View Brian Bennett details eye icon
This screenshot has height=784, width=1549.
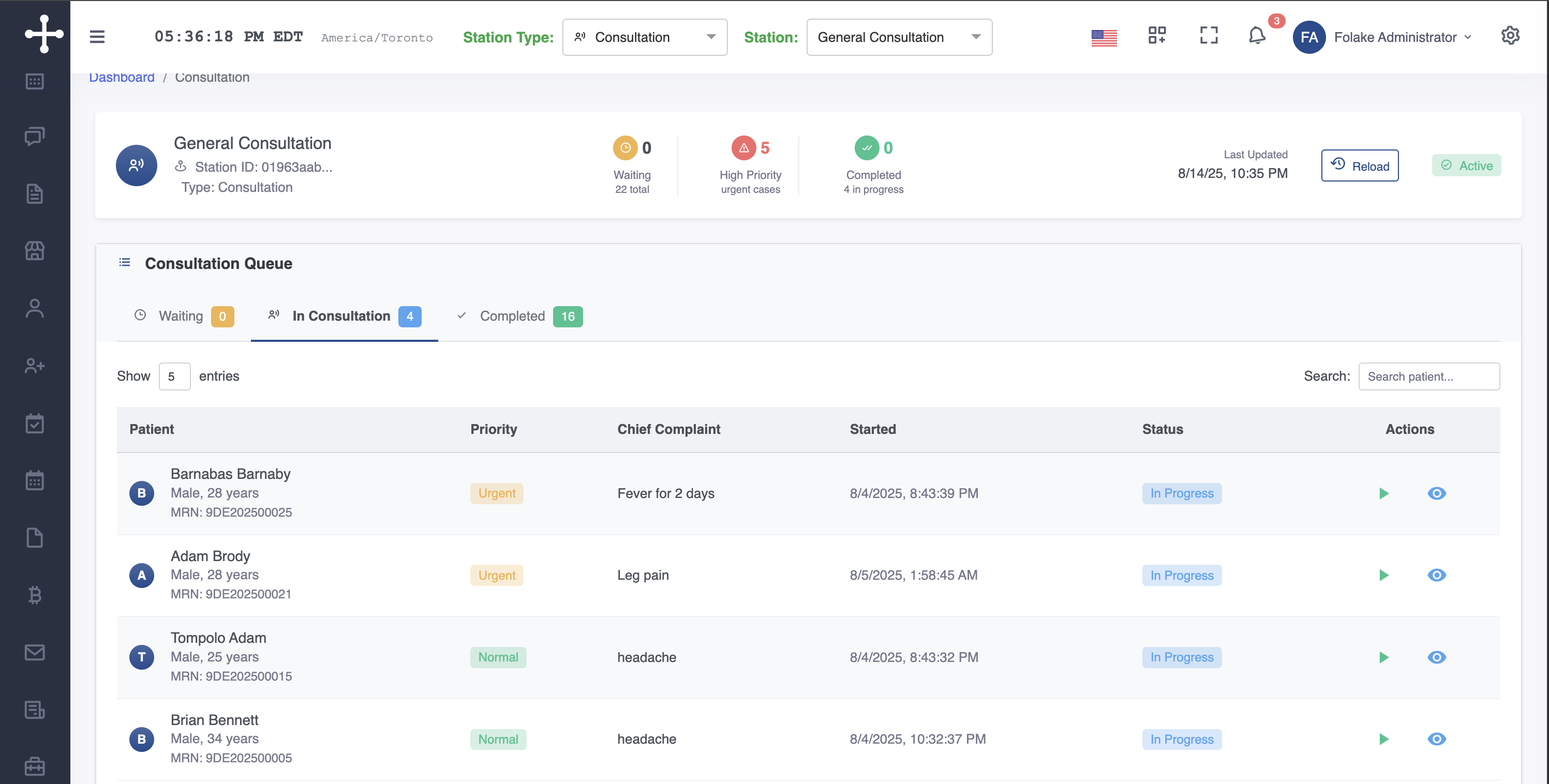coord(1436,739)
